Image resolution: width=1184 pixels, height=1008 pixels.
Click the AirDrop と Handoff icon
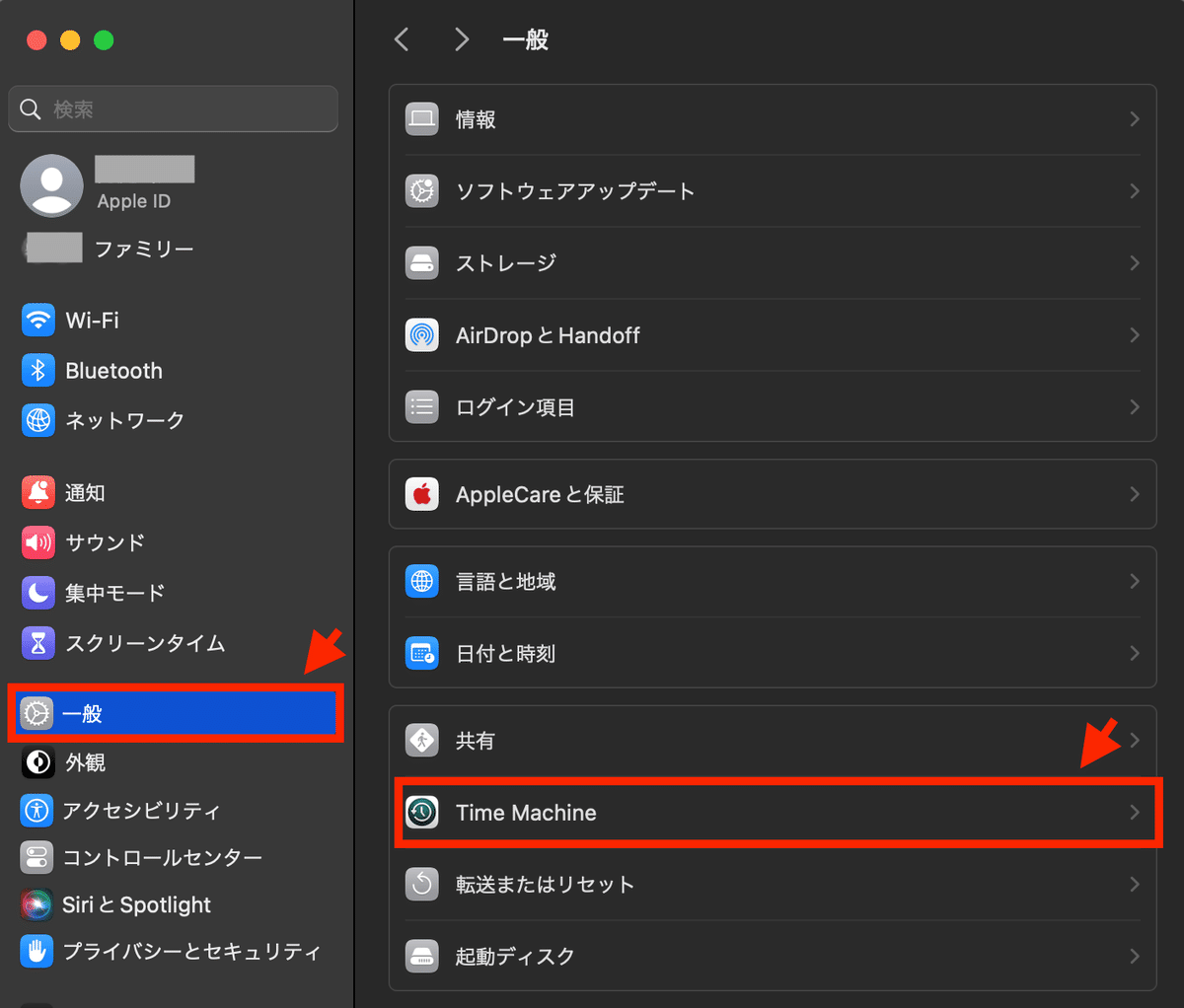(422, 335)
